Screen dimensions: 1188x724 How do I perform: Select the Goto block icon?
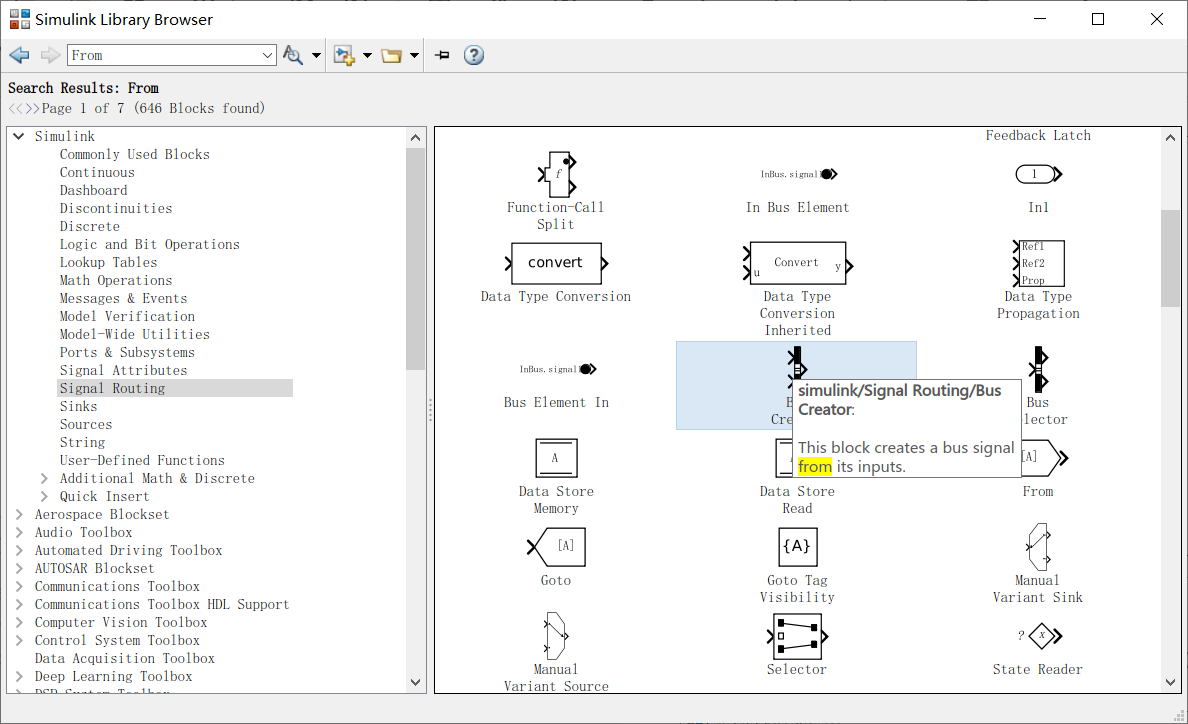tap(556, 547)
